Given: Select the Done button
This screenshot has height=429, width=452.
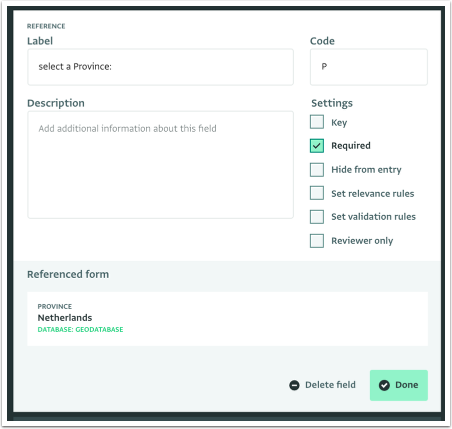Looking at the screenshot, I should pos(399,385).
